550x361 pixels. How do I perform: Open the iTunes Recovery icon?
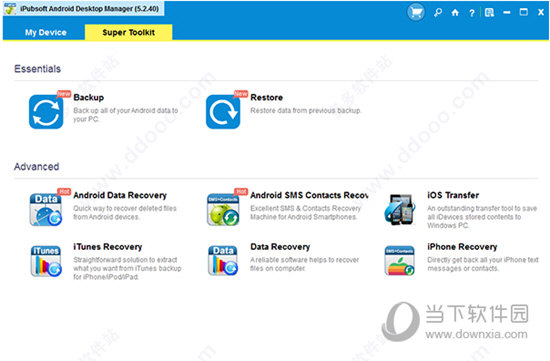[46, 261]
